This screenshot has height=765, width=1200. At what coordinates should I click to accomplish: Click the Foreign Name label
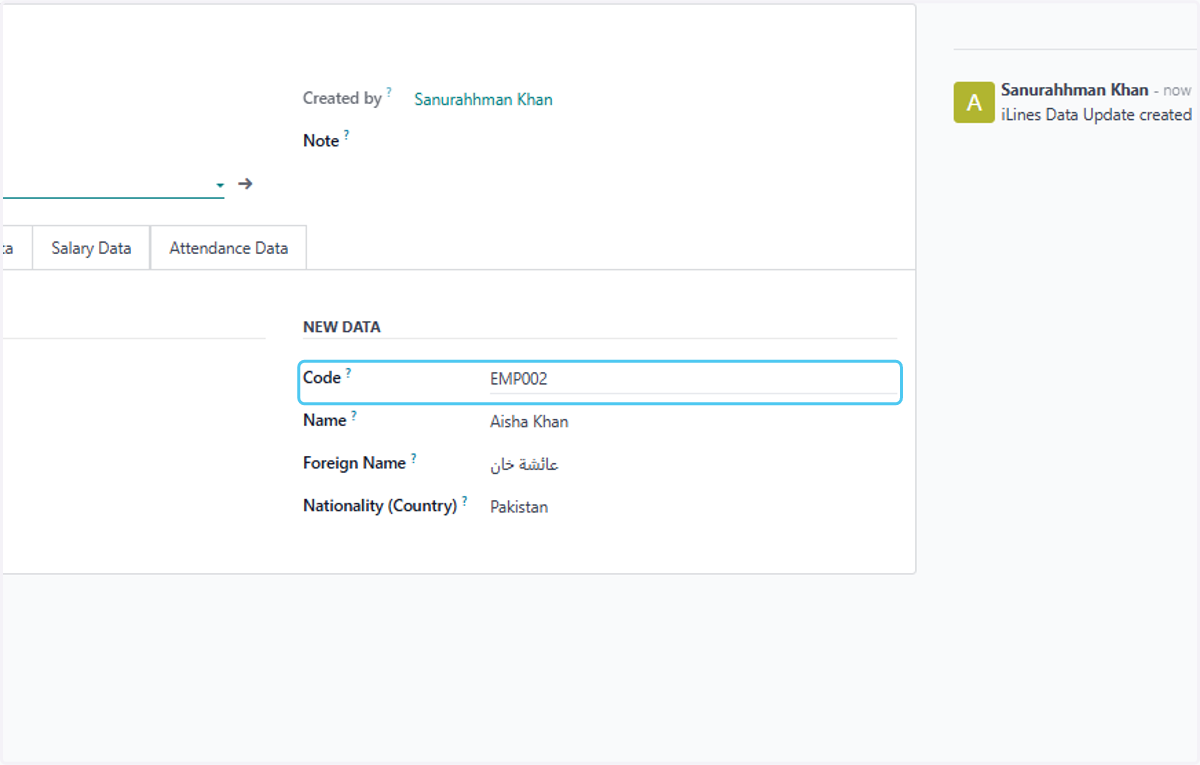tap(354, 463)
